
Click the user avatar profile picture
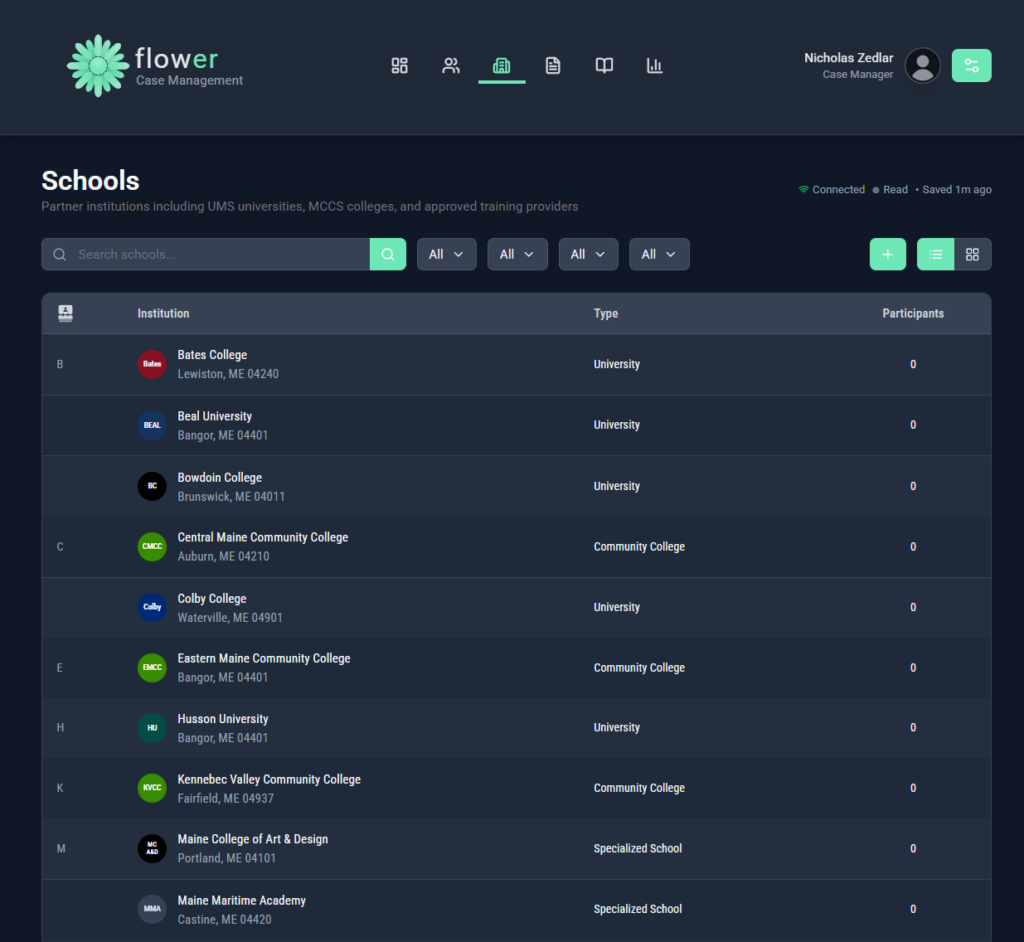pyautogui.click(x=922, y=66)
